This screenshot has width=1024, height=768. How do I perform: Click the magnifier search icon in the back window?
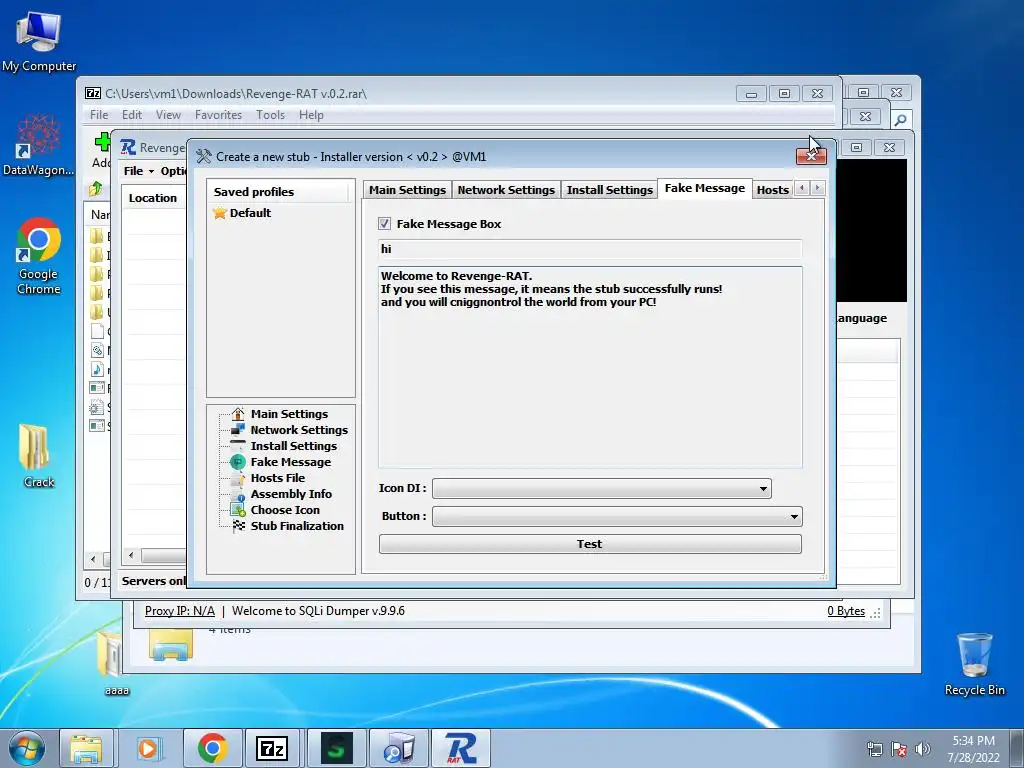click(x=901, y=120)
